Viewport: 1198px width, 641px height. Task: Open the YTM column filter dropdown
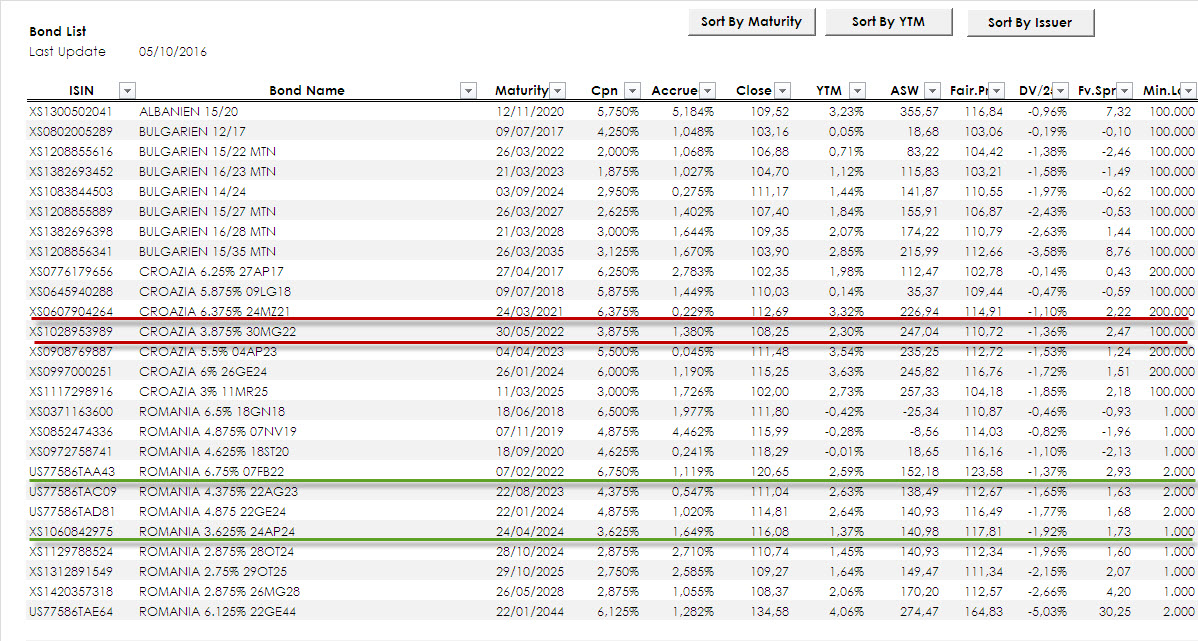coord(858,91)
